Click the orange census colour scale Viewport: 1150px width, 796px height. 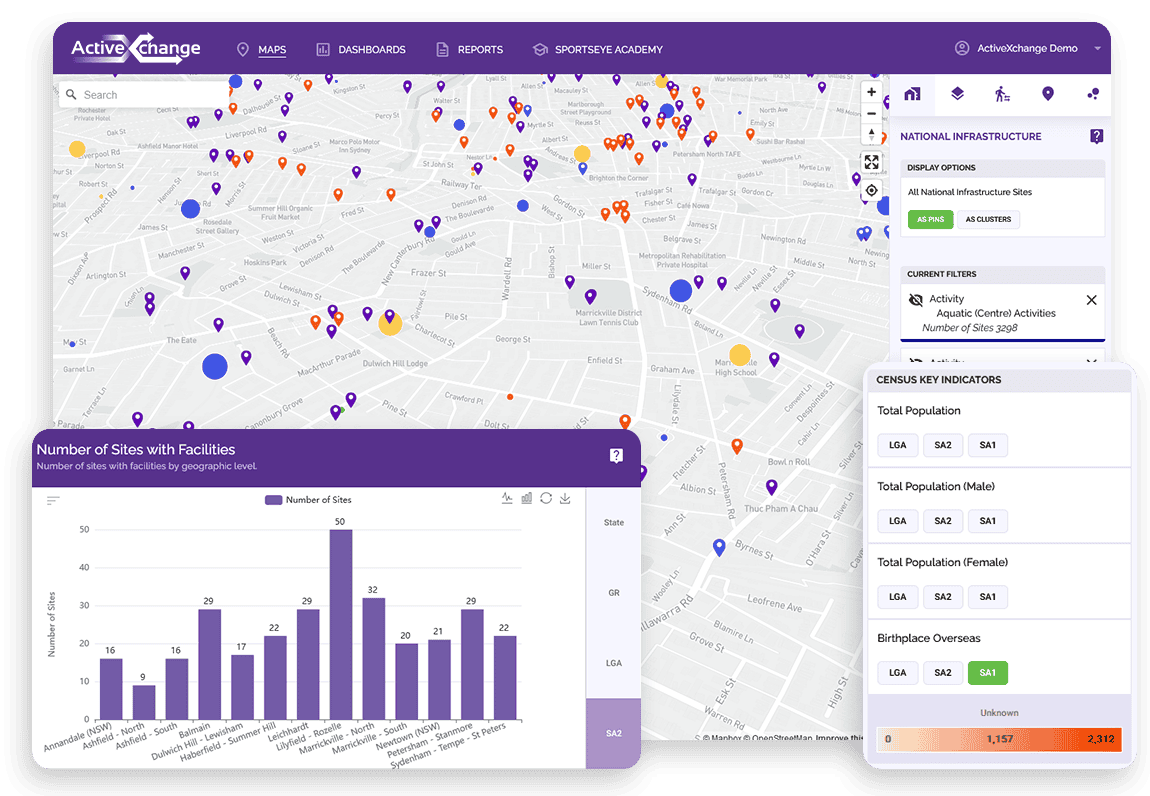[x=999, y=739]
